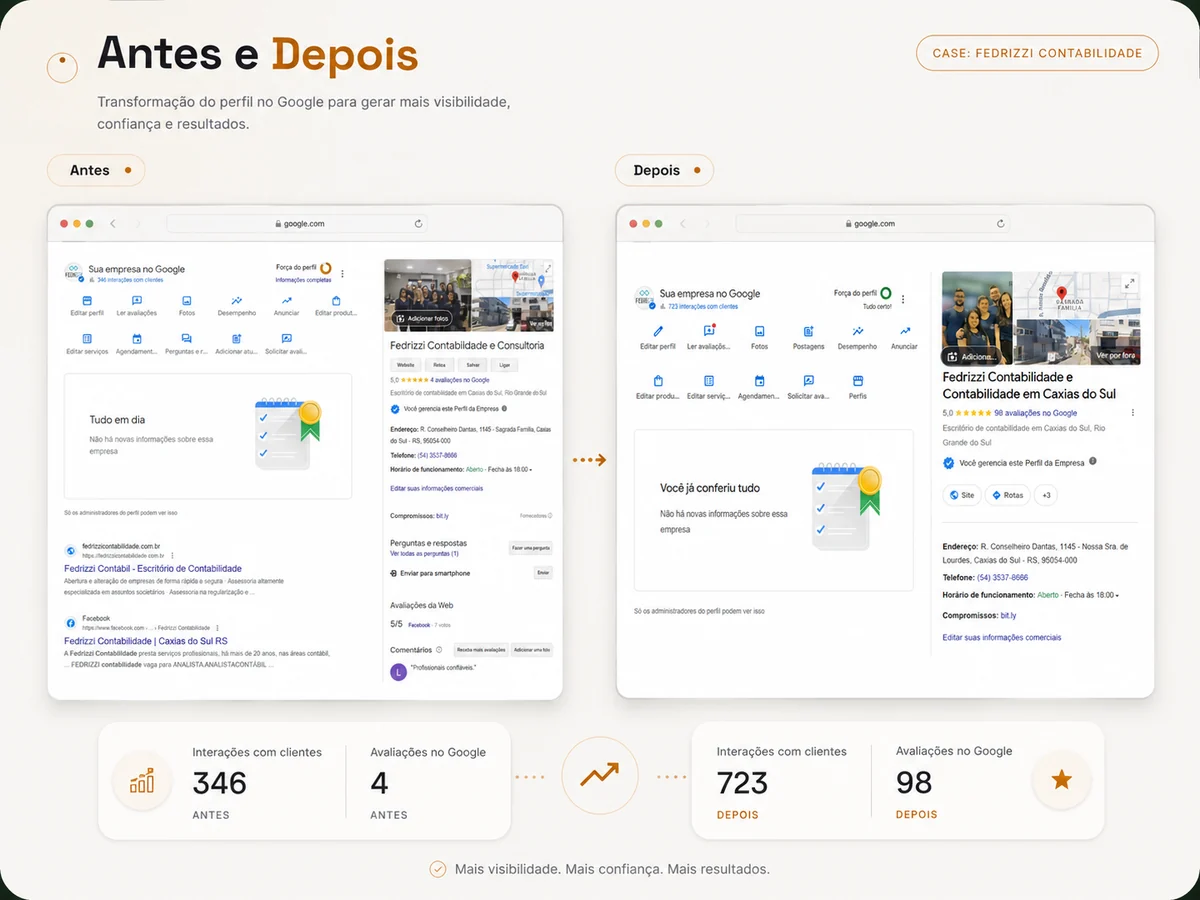The image size is (1200, 900).
Task: Click Adicionar atualização icon in Antes window
Action: click(237, 339)
